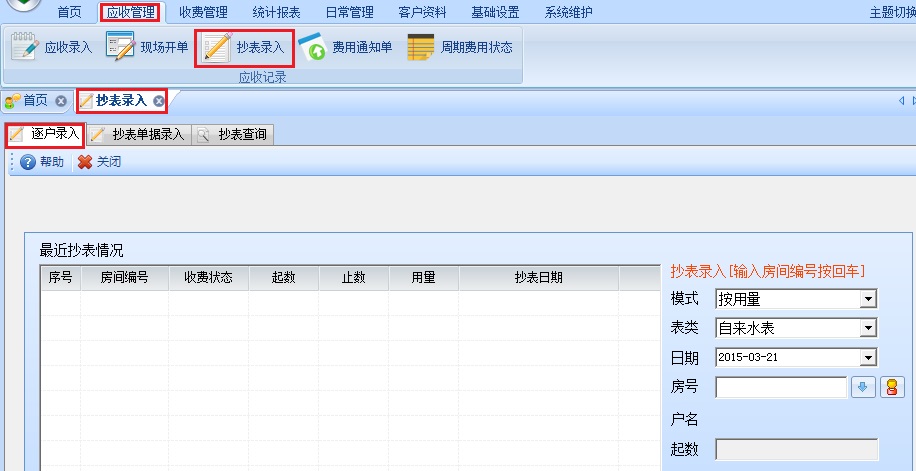The width and height of the screenshot is (916, 471).
Task: Click the 起数 column header
Action: (283, 278)
